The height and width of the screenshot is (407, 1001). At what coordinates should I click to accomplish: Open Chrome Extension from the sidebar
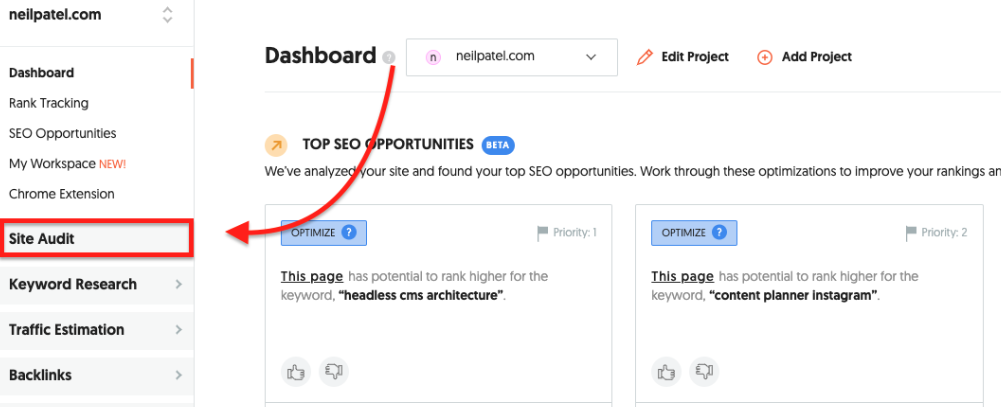61,194
